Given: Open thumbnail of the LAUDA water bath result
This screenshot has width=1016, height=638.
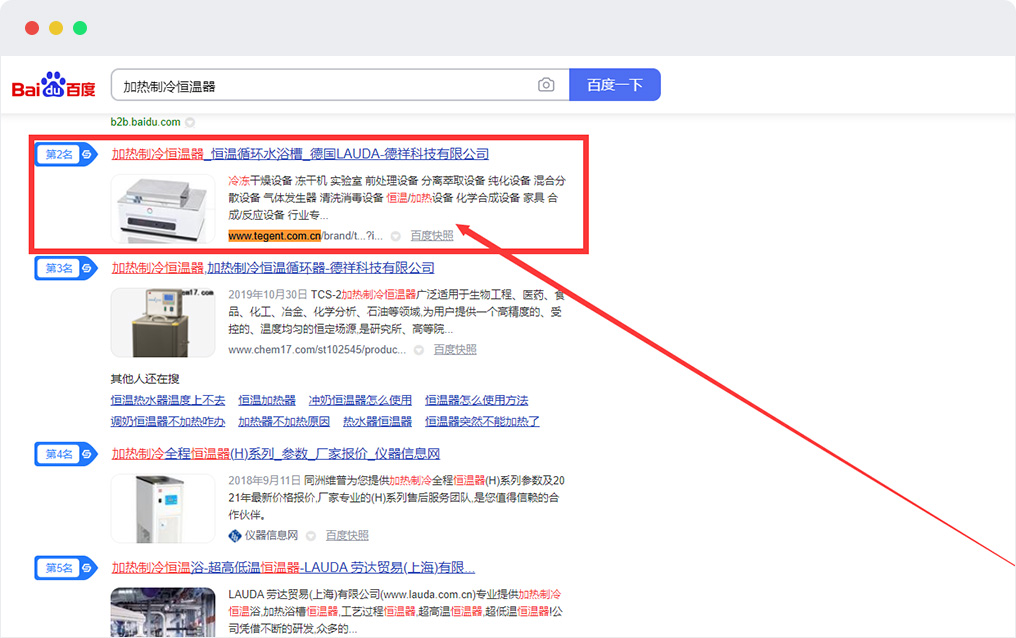Looking at the screenshot, I should pos(163,209).
